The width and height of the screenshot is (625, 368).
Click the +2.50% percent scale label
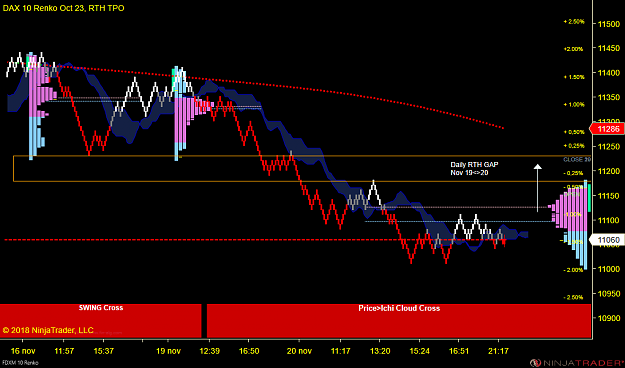click(574, 22)
